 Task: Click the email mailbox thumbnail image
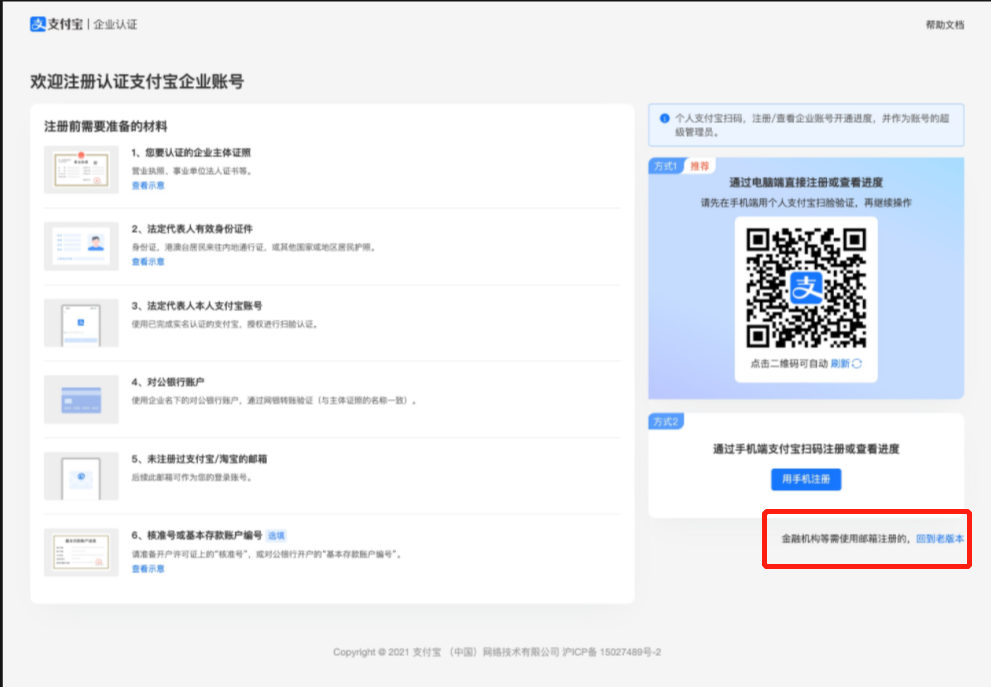(81, 476)
